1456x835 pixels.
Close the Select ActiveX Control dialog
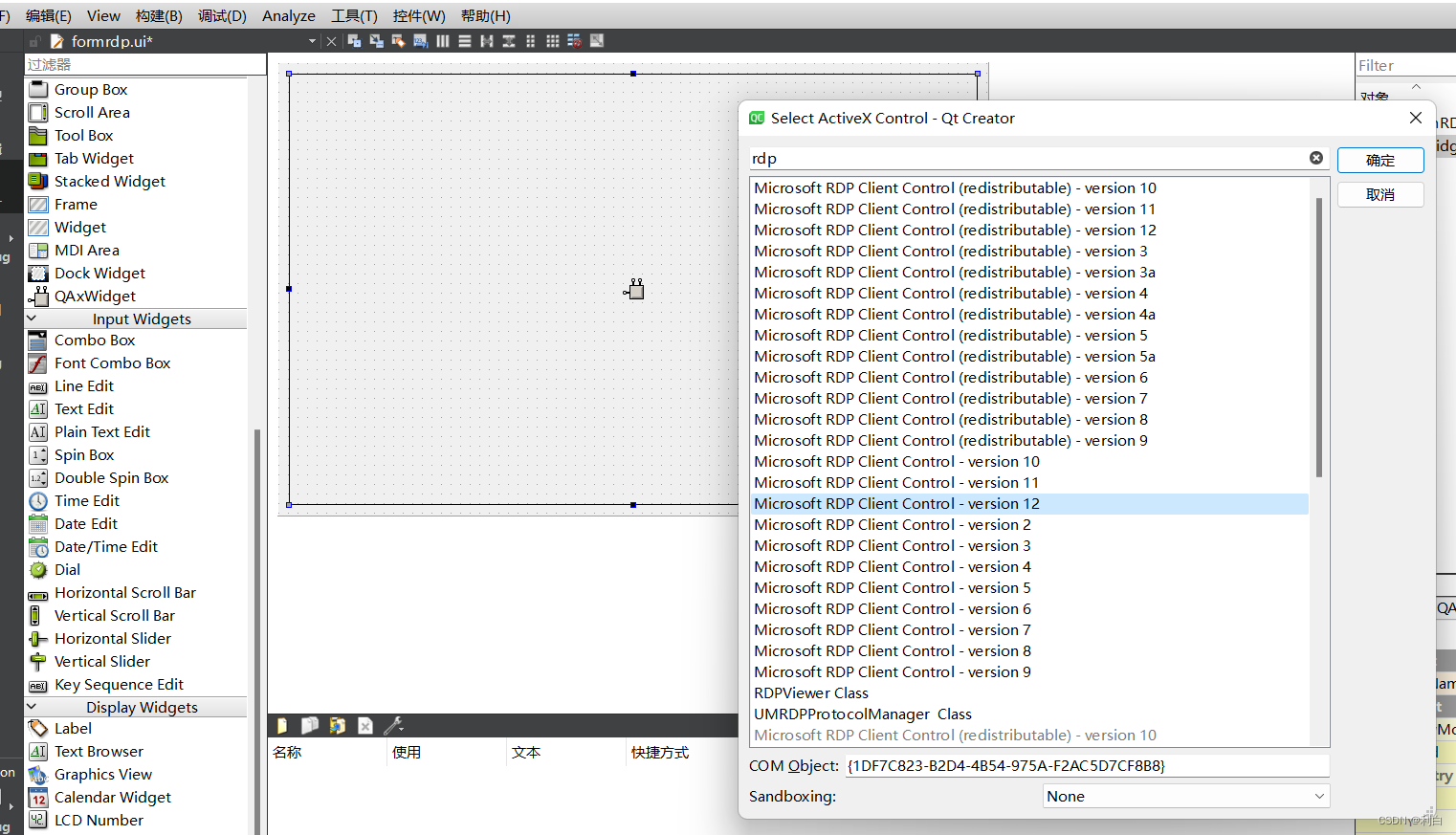1416,118
